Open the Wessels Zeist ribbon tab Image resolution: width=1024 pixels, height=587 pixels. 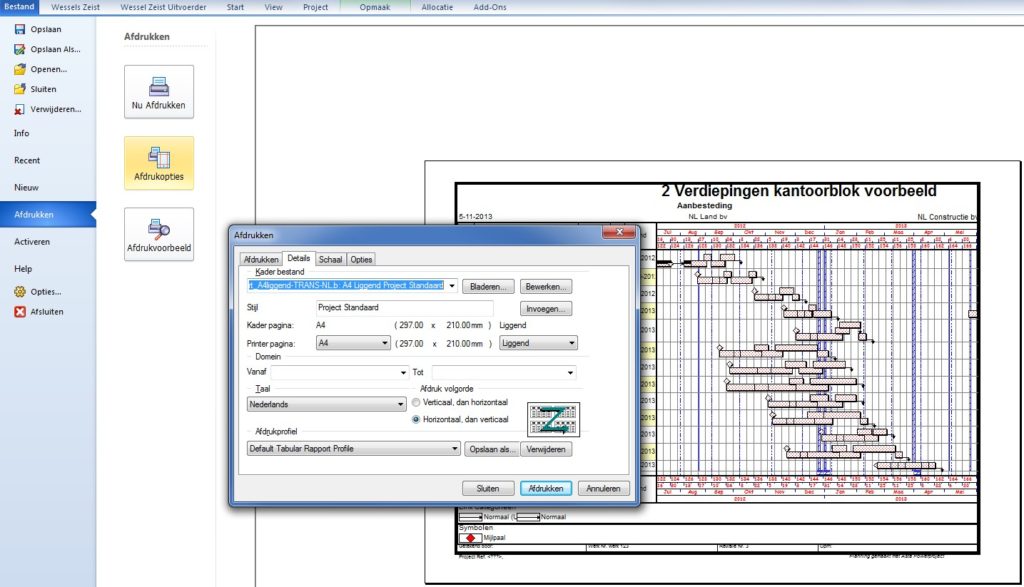point(76,7)
